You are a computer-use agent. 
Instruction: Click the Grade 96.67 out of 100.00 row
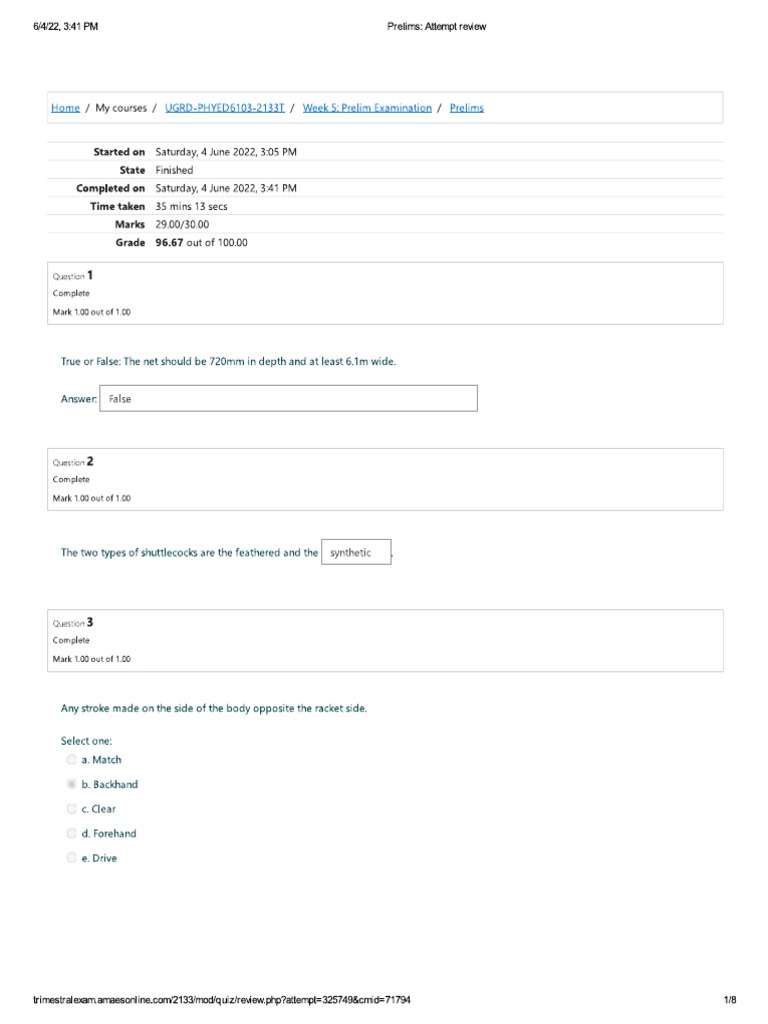(201, 243)
